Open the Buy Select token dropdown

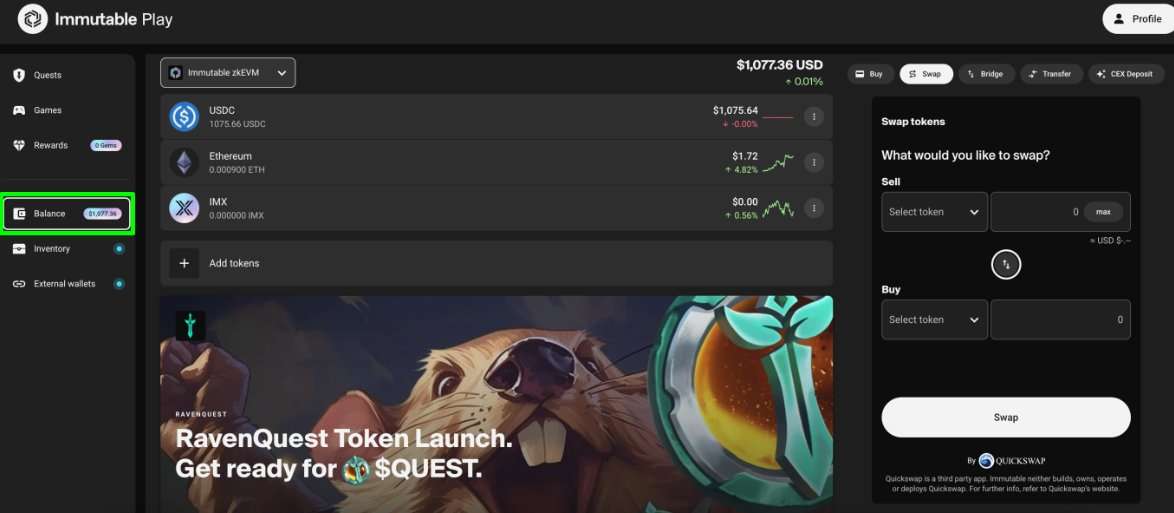[x=934, y=320]
